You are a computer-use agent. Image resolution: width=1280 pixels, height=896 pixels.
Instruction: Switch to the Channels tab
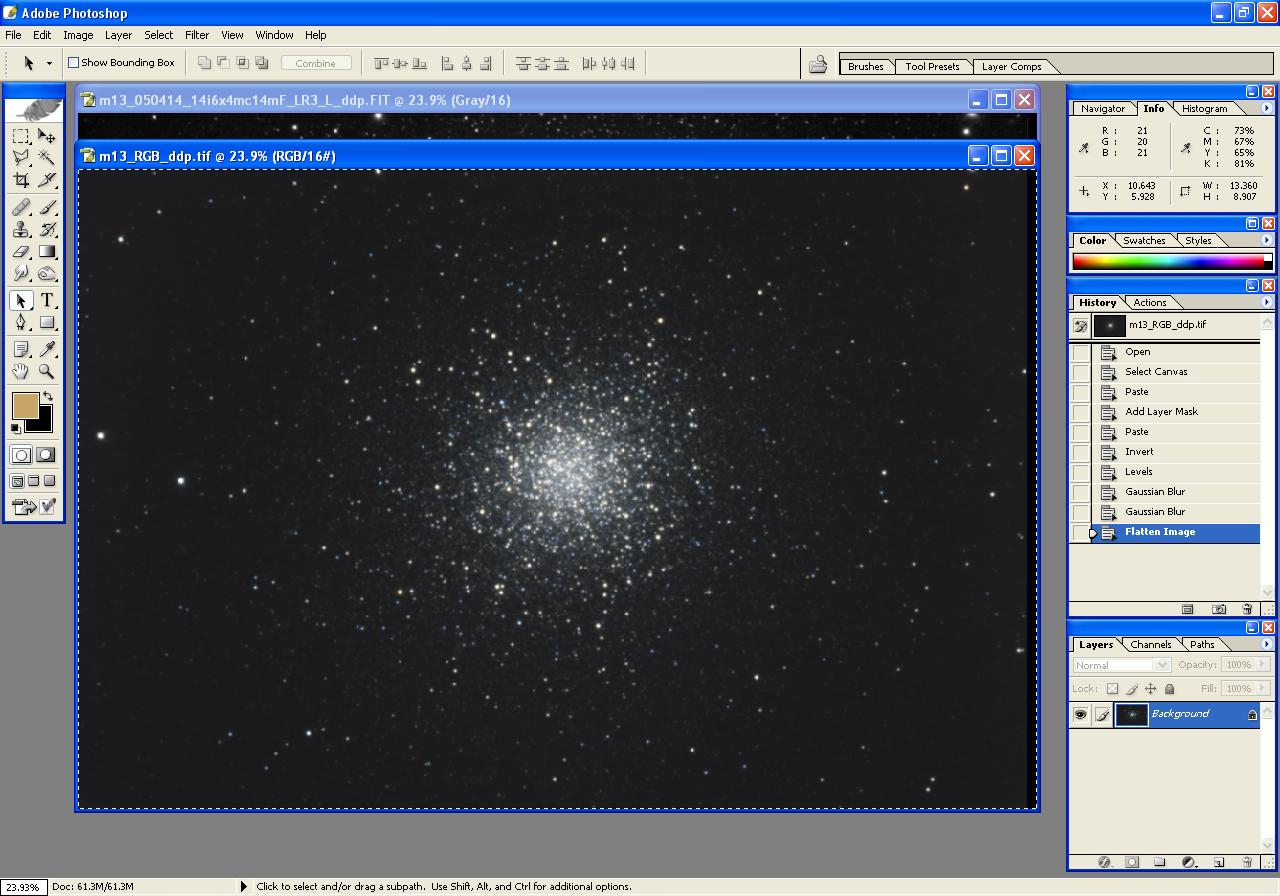(x=1150, y=645)
